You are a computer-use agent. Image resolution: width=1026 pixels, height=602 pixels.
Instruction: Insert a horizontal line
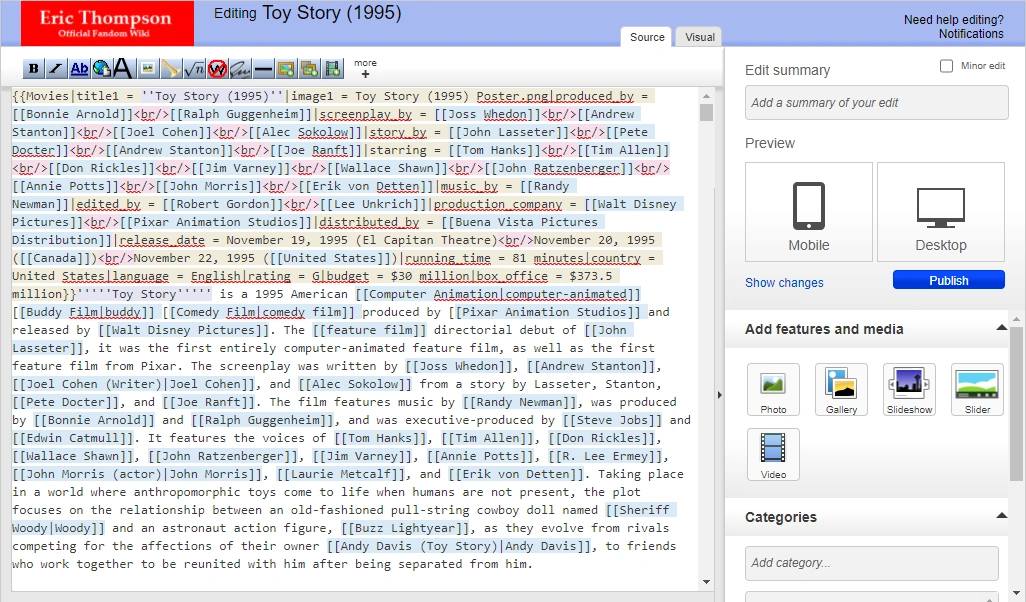pyautogui.click(x=263, y=68)
